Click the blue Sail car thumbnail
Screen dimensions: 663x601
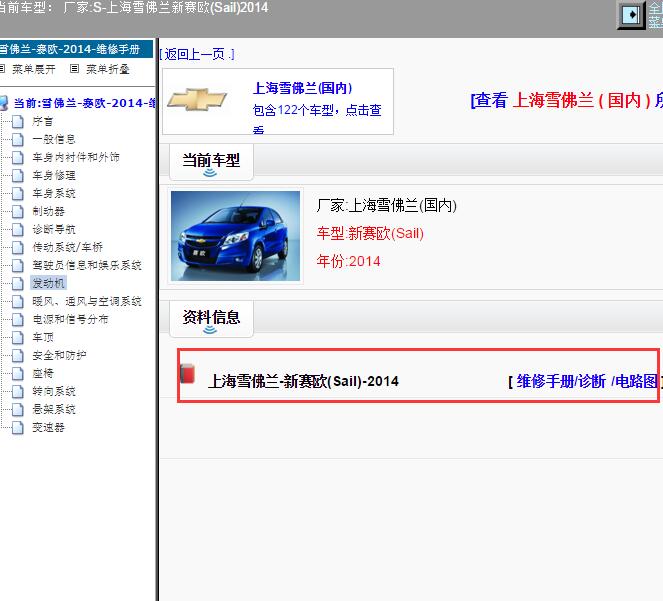click(x=236, y=236)
